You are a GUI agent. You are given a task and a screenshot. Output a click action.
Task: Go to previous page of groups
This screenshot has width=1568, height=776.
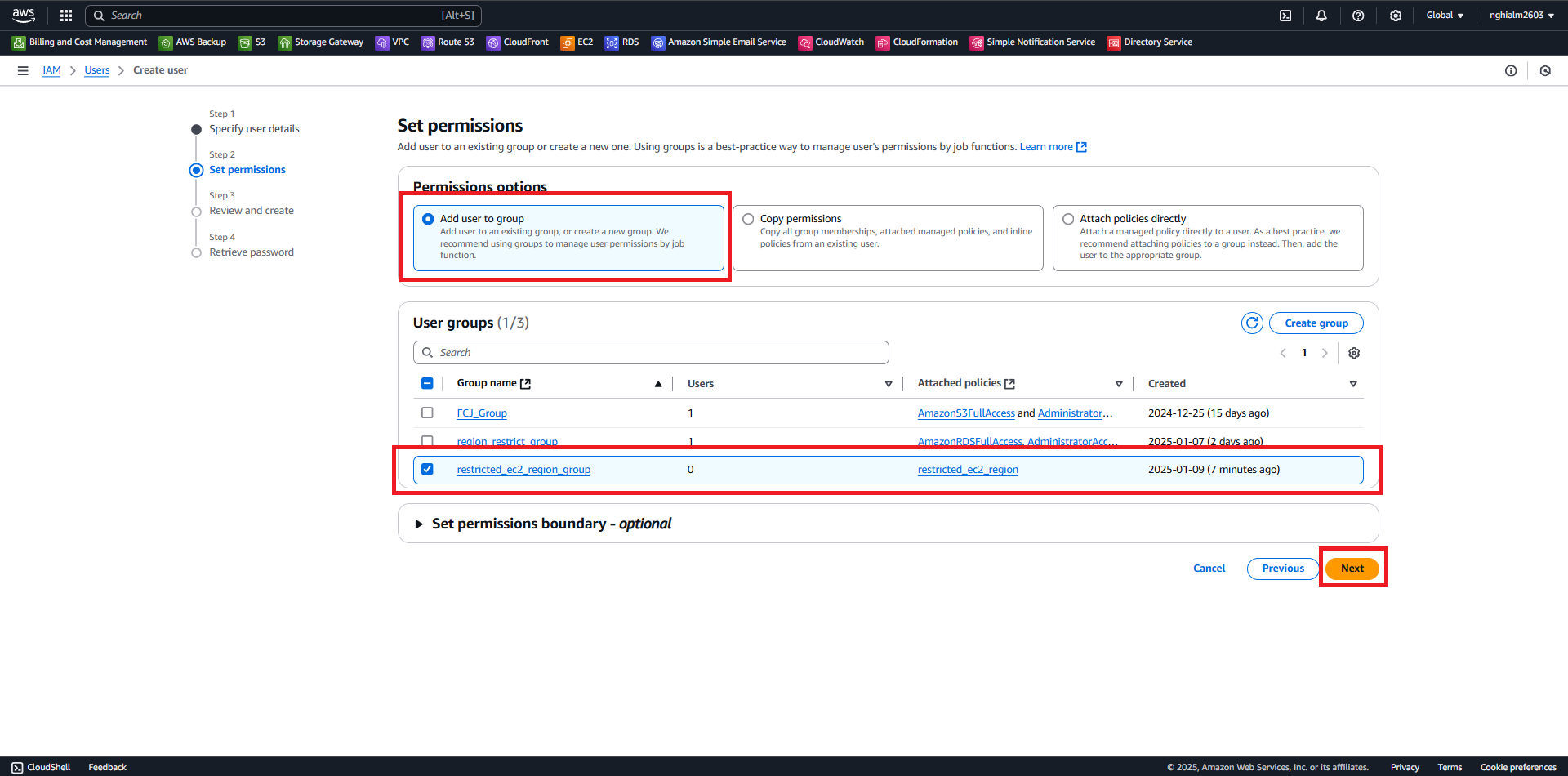pyautogui.click(x=1283, y=353)
